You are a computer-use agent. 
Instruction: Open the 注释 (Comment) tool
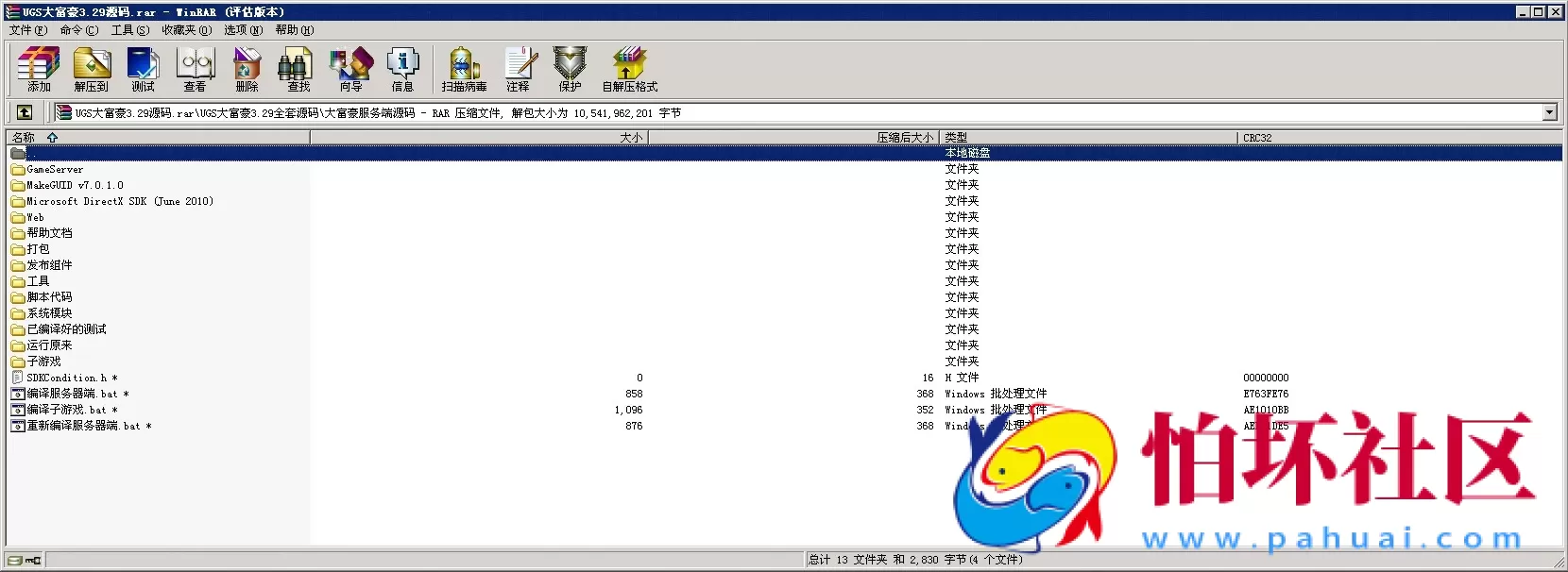click(x=519, y=70)
